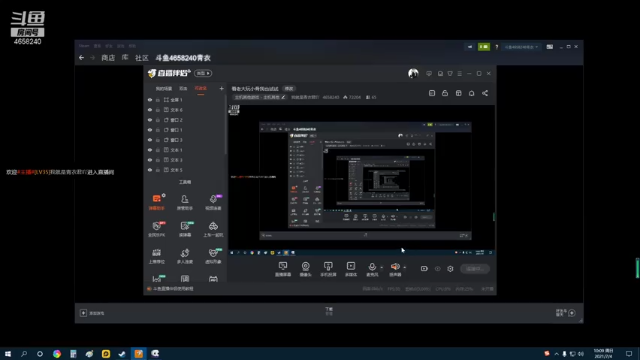Open the 虚拟形象 tool

click(x=213, y=256)
